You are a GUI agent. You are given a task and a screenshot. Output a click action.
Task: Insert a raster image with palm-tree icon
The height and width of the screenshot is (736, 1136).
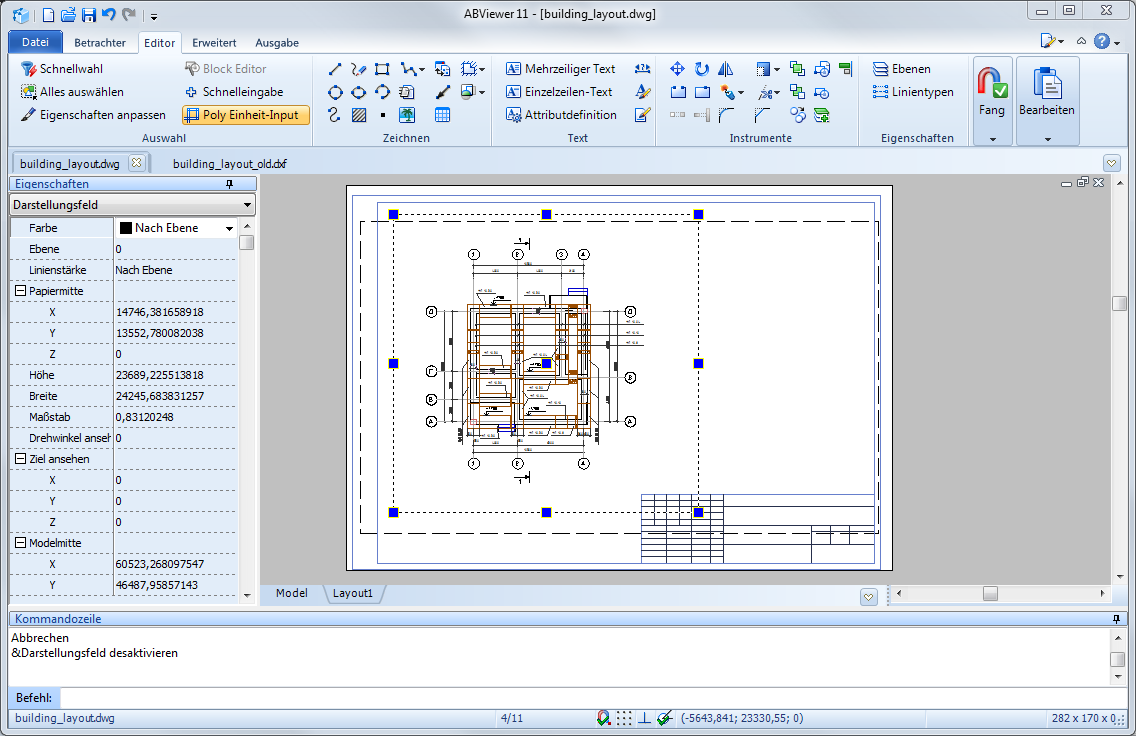(x=407, y=115)
